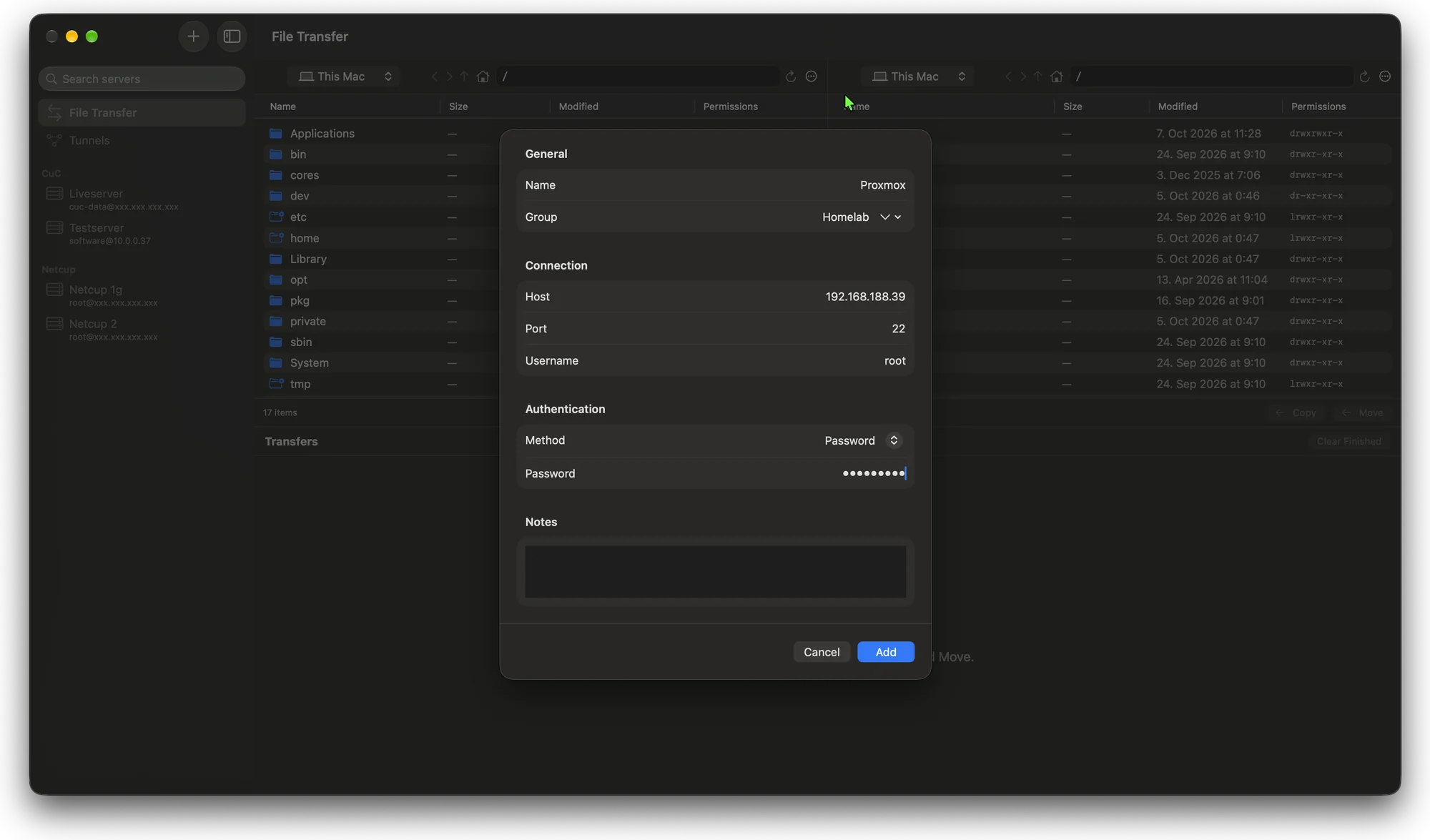Select Testserver in the server list
The width and height of the screenshot is (1430, 840).
click(x=142, y=234)
